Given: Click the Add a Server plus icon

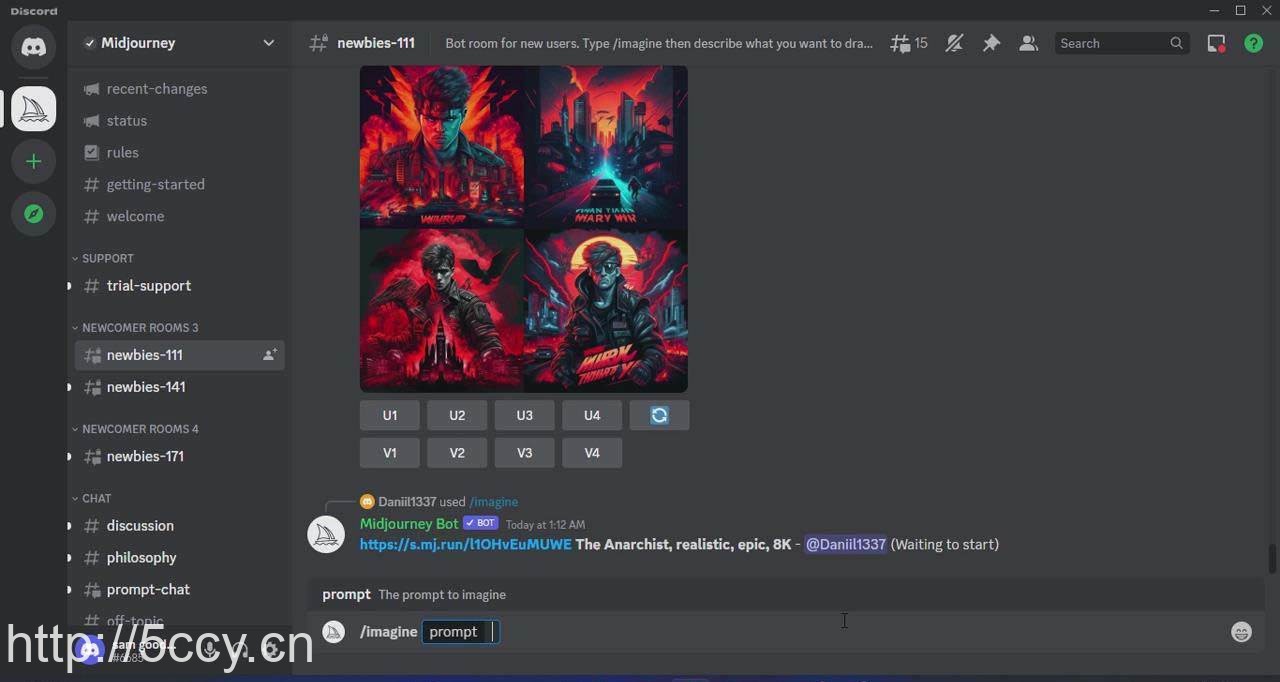Looking at the screenshot, I should 33,161.
